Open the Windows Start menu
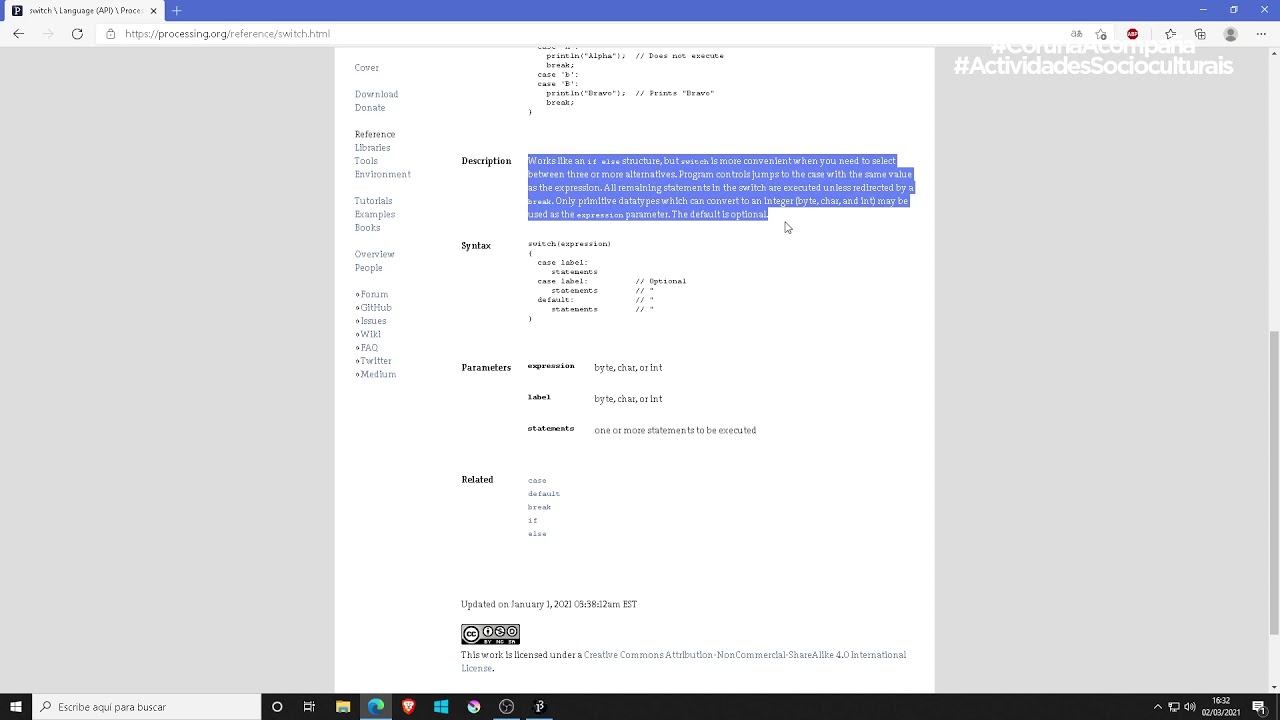 [x=16, y=707]
